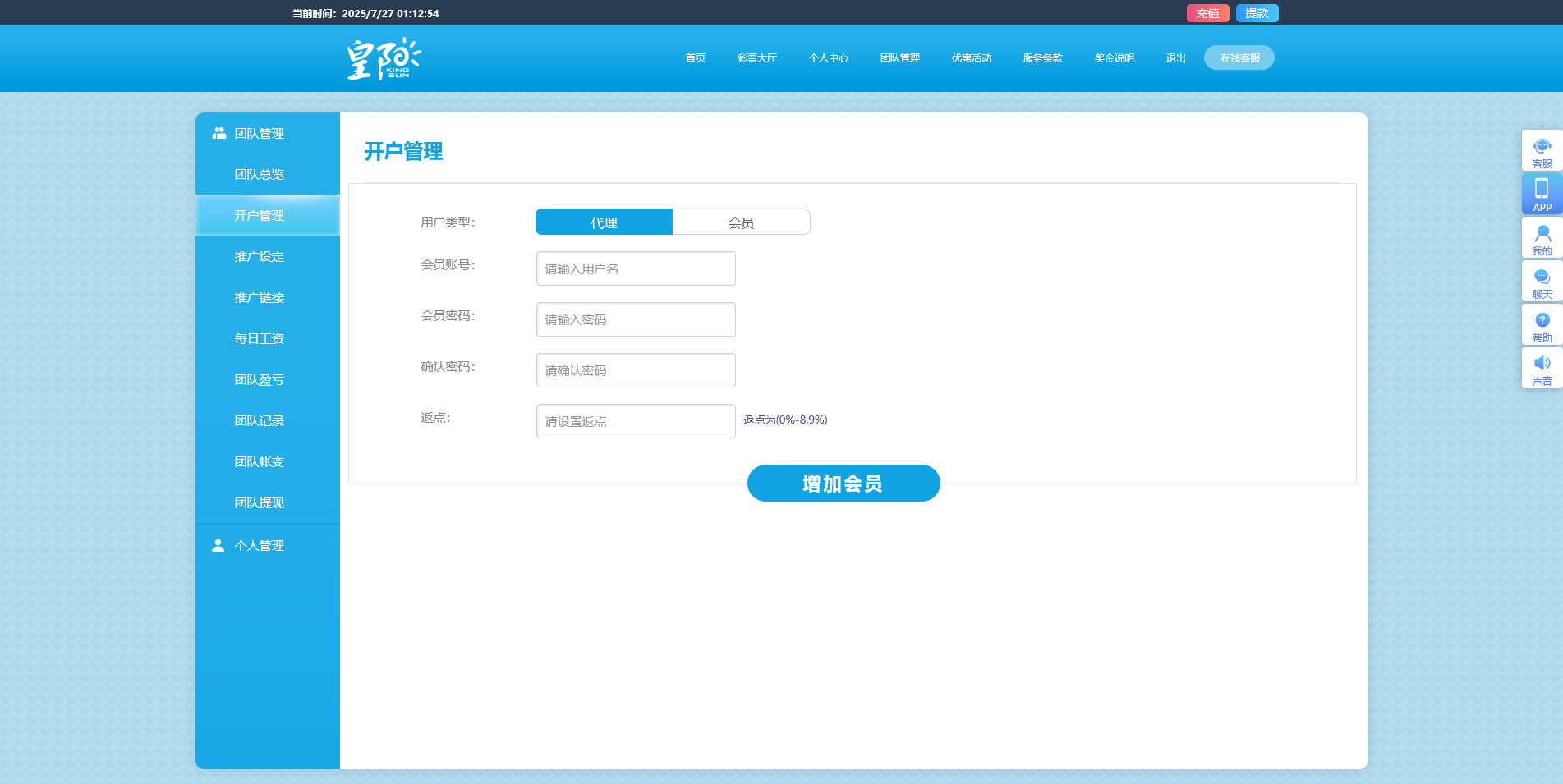The width and height of the screenshot is (1563, 784).
Task: Click the 我的 profile icon in sidebar
Action: tap(1542, 238)
